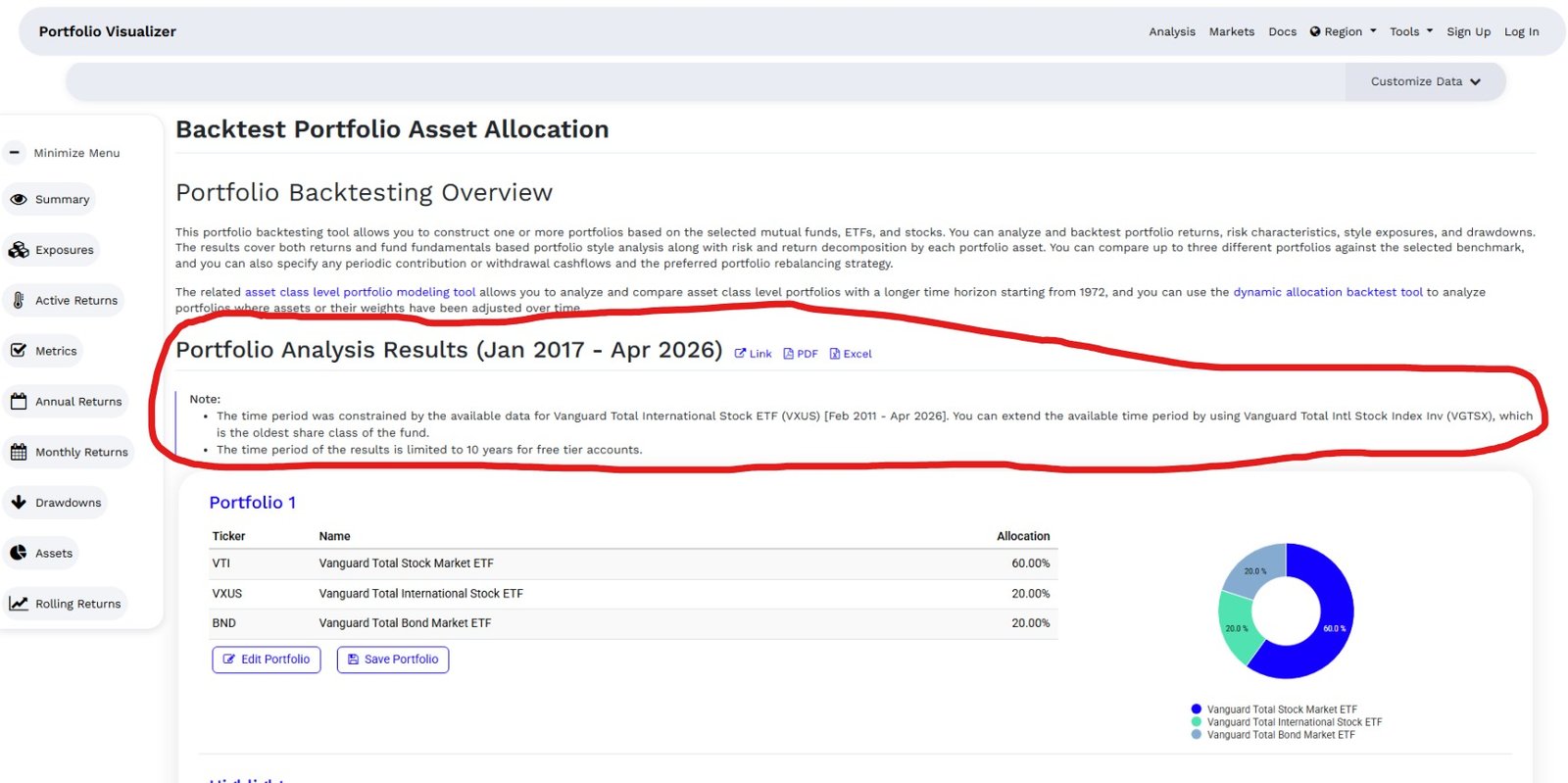1568x783 pixels.
Task: Click the calendar grid icon for Monthly Returns
Action: (19, 452)
